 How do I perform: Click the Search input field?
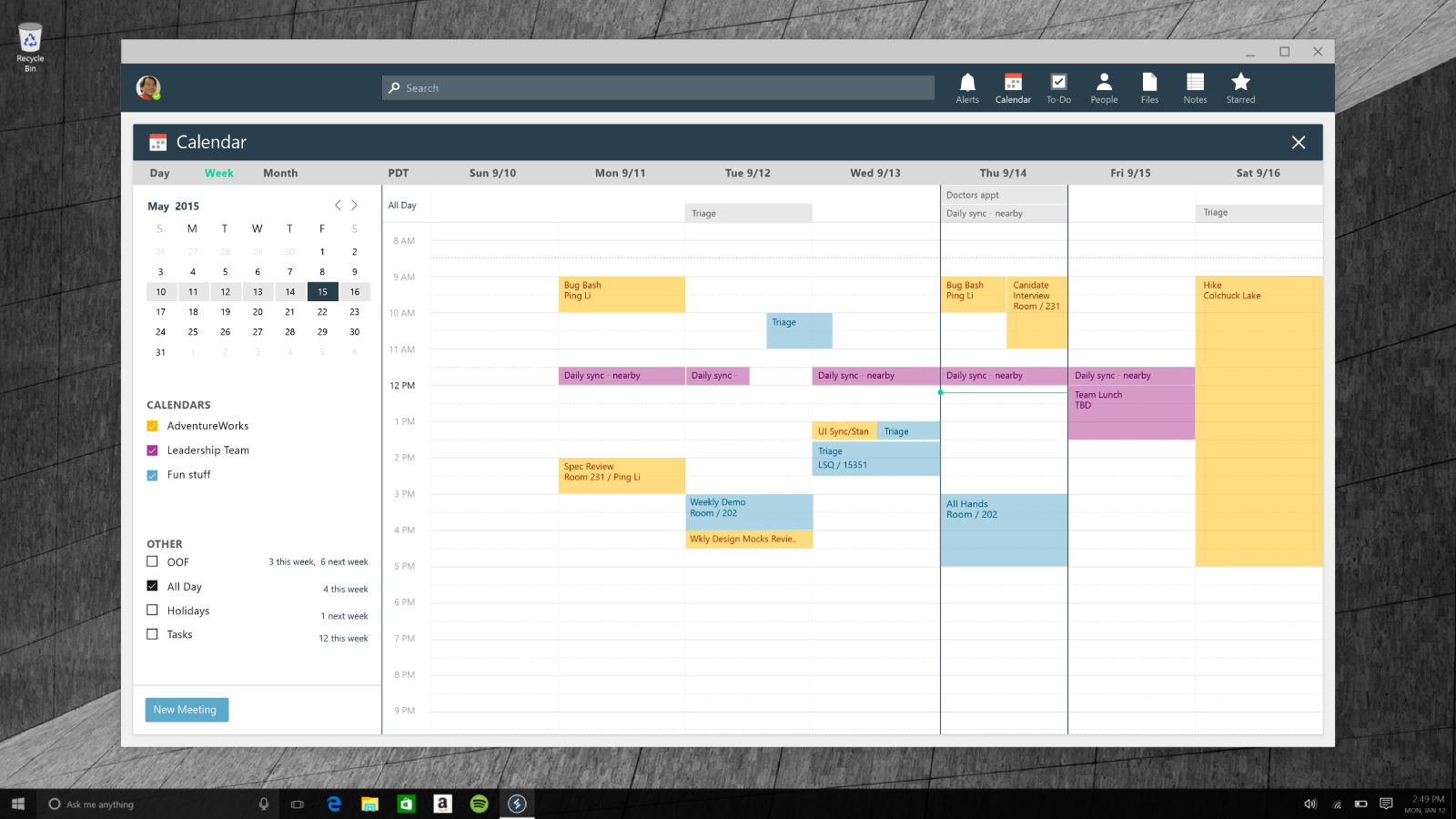(x=658, y=88)
